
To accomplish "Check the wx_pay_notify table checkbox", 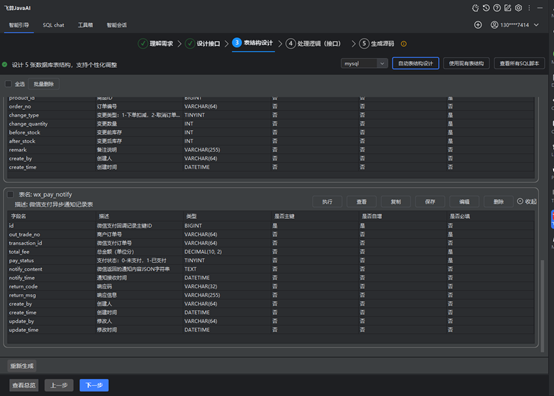I will point(11,194).
